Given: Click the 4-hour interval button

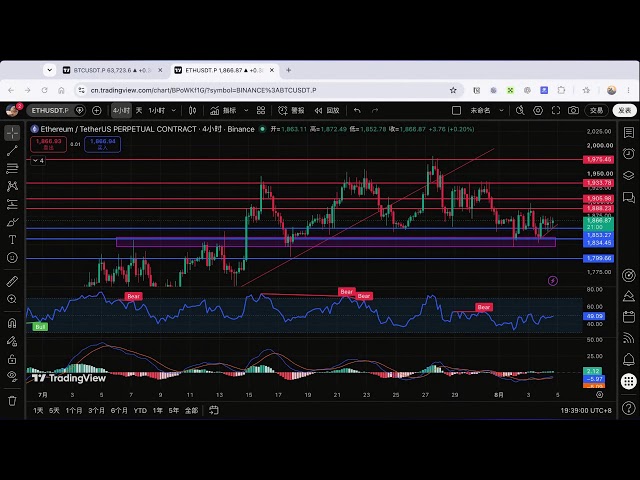Looking at the screenshot, I should point(121,111).
